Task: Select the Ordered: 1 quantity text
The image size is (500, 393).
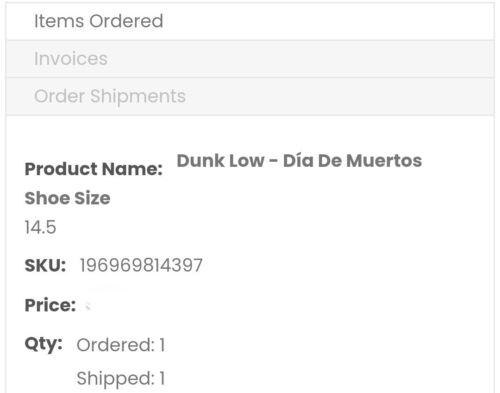Action: coord(121,345)
